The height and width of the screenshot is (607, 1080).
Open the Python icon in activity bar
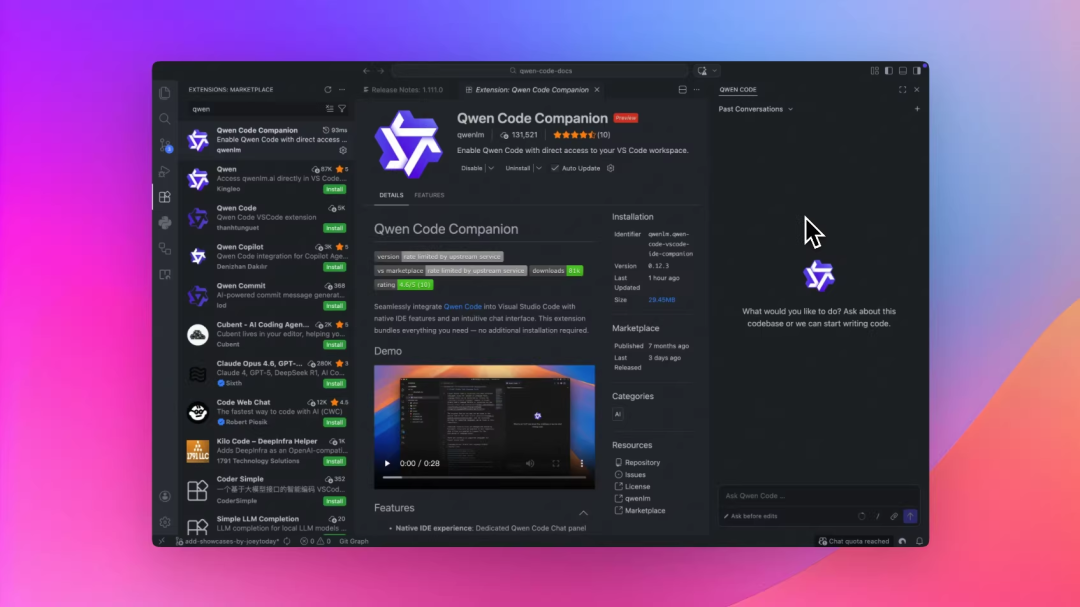pyautogui.click(x=165, y=223)
